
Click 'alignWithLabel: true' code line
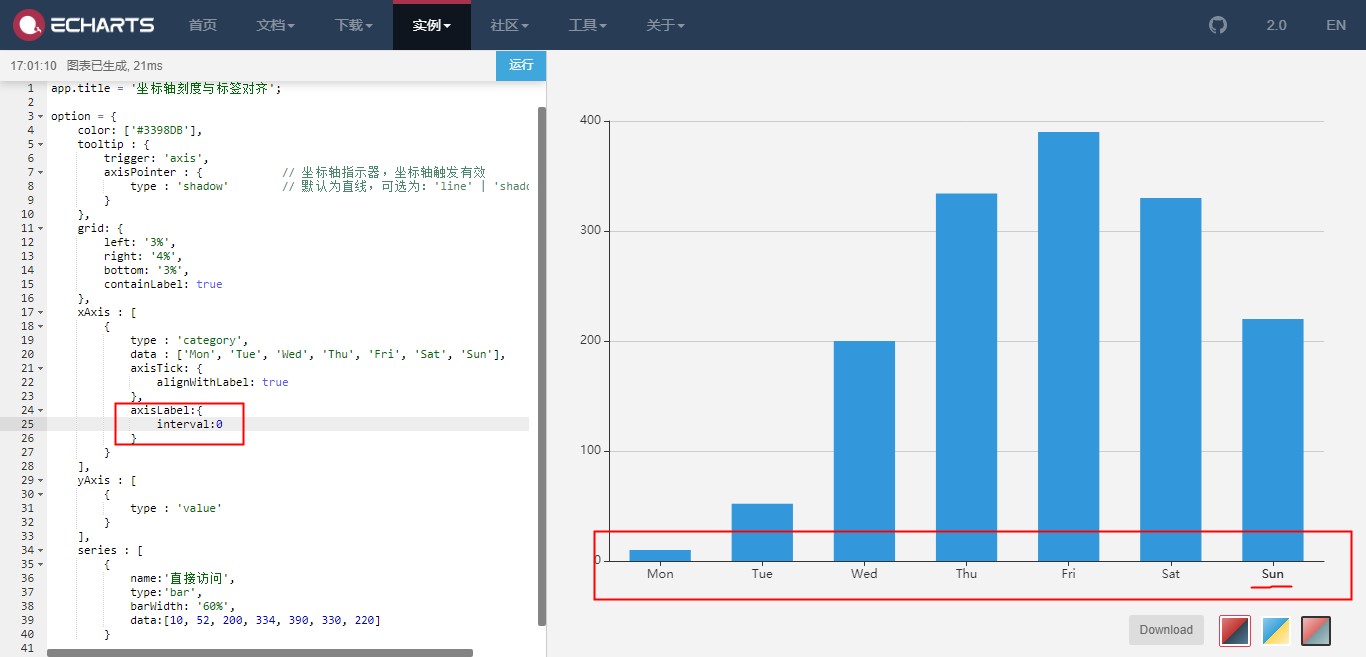(x=222, y=382)
